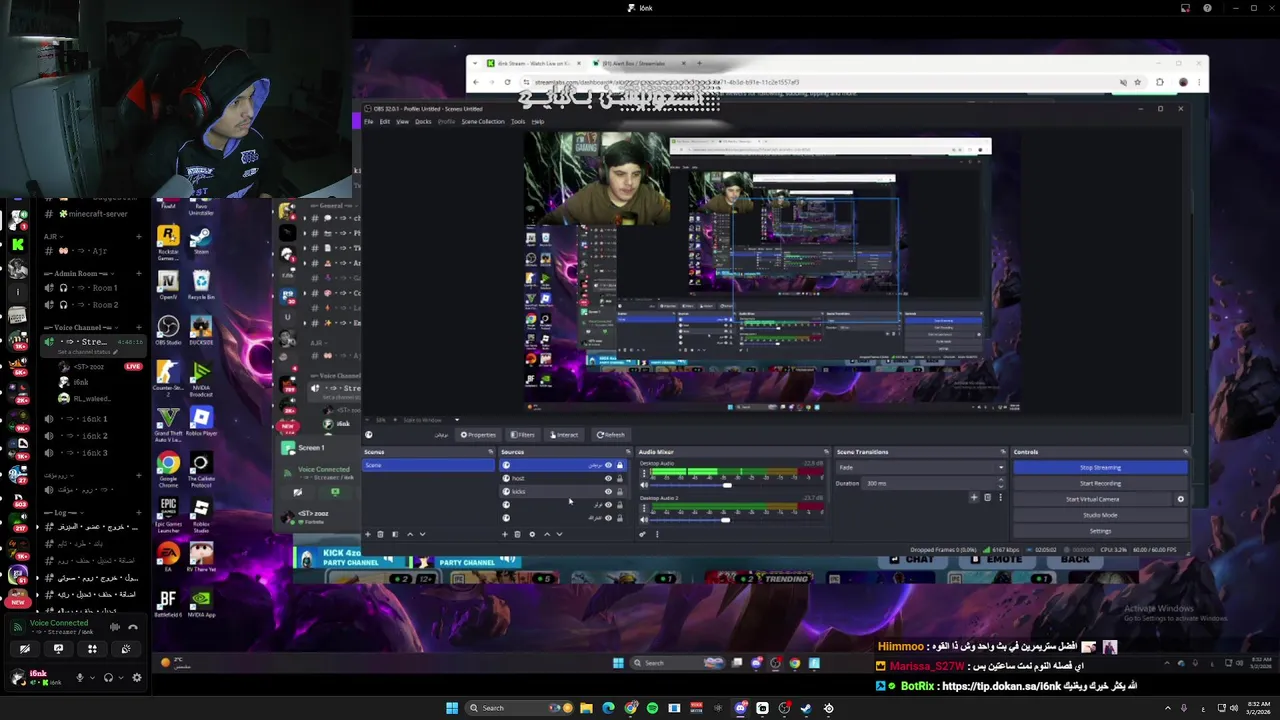Open OBS File menu
Screen dimensions: 1280x720
[368, 121]
